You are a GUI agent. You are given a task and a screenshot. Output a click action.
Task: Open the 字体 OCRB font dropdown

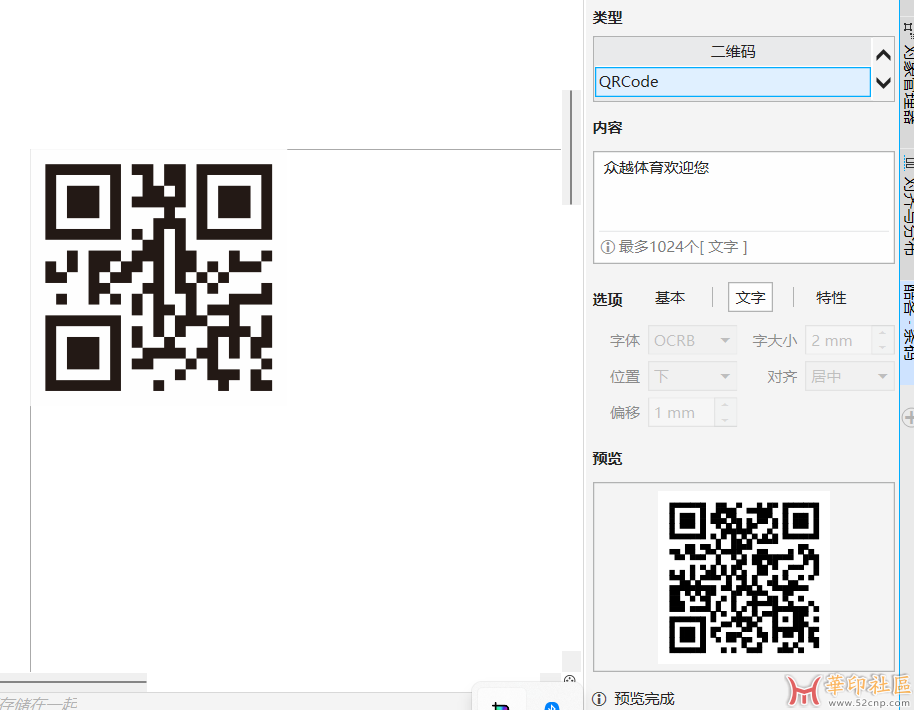tap(692, 340)
